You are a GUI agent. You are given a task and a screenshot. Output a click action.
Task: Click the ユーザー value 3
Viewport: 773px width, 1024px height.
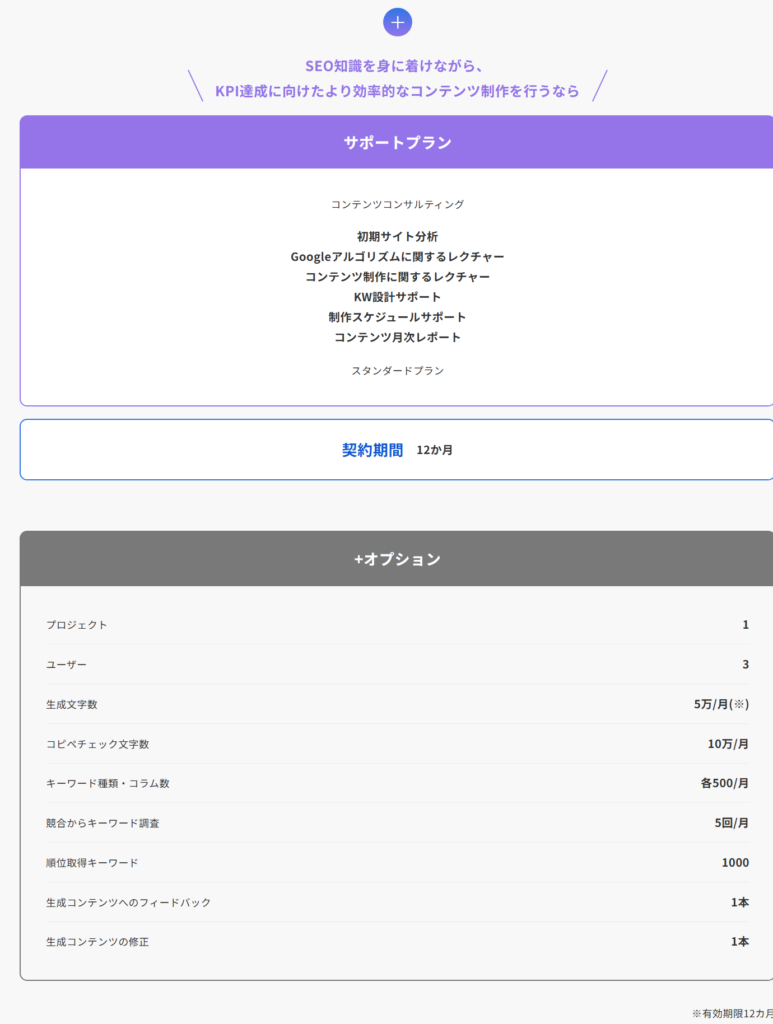click(745, 665)
